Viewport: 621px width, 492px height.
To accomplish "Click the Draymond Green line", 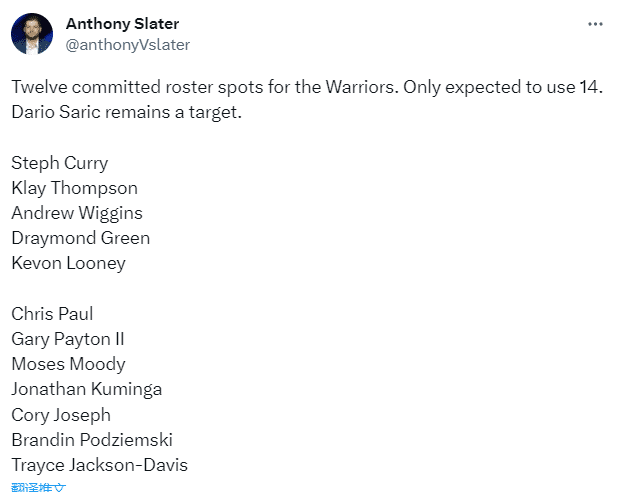I will point(80,238).
